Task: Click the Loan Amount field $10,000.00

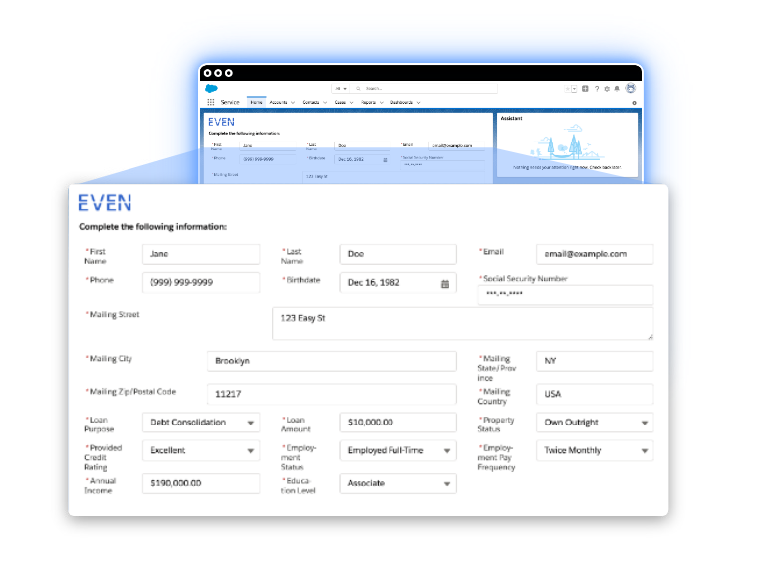Action: [398, 423]
